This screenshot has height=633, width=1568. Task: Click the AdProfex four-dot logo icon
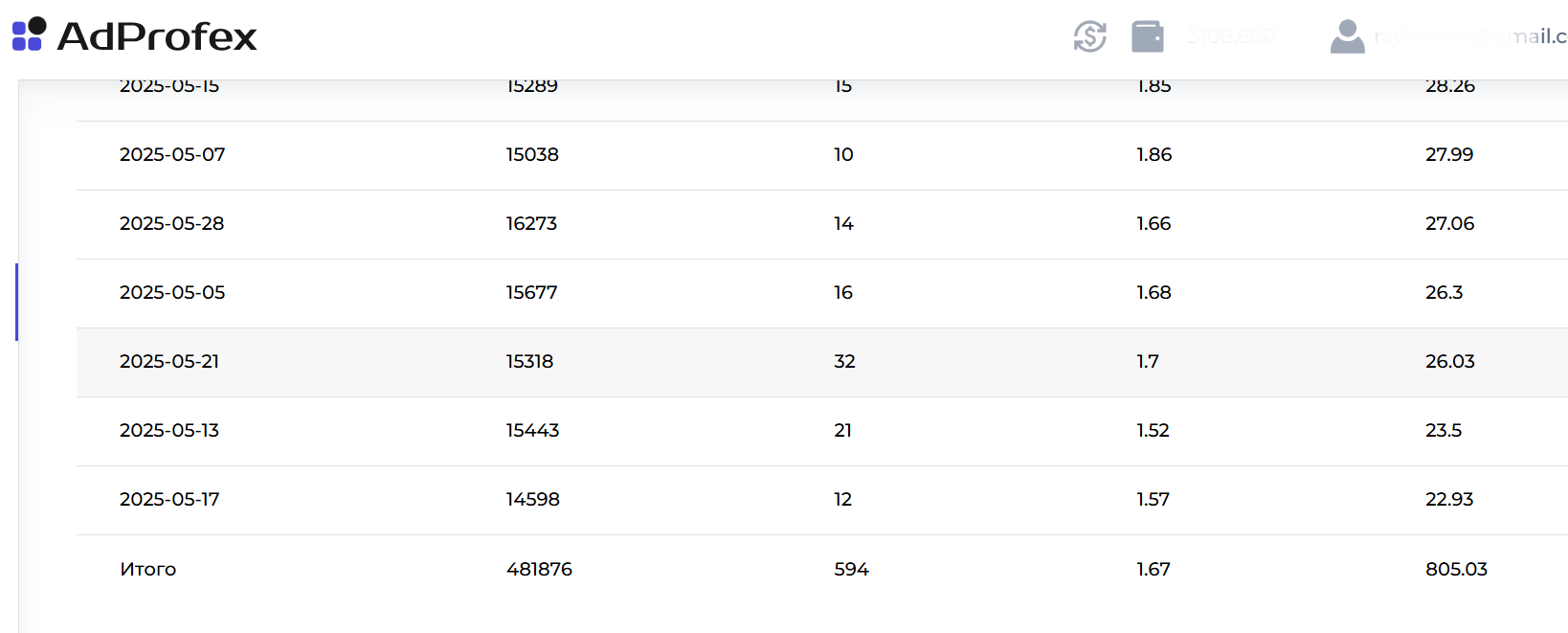pyautogui.click(x=29, y=34)
